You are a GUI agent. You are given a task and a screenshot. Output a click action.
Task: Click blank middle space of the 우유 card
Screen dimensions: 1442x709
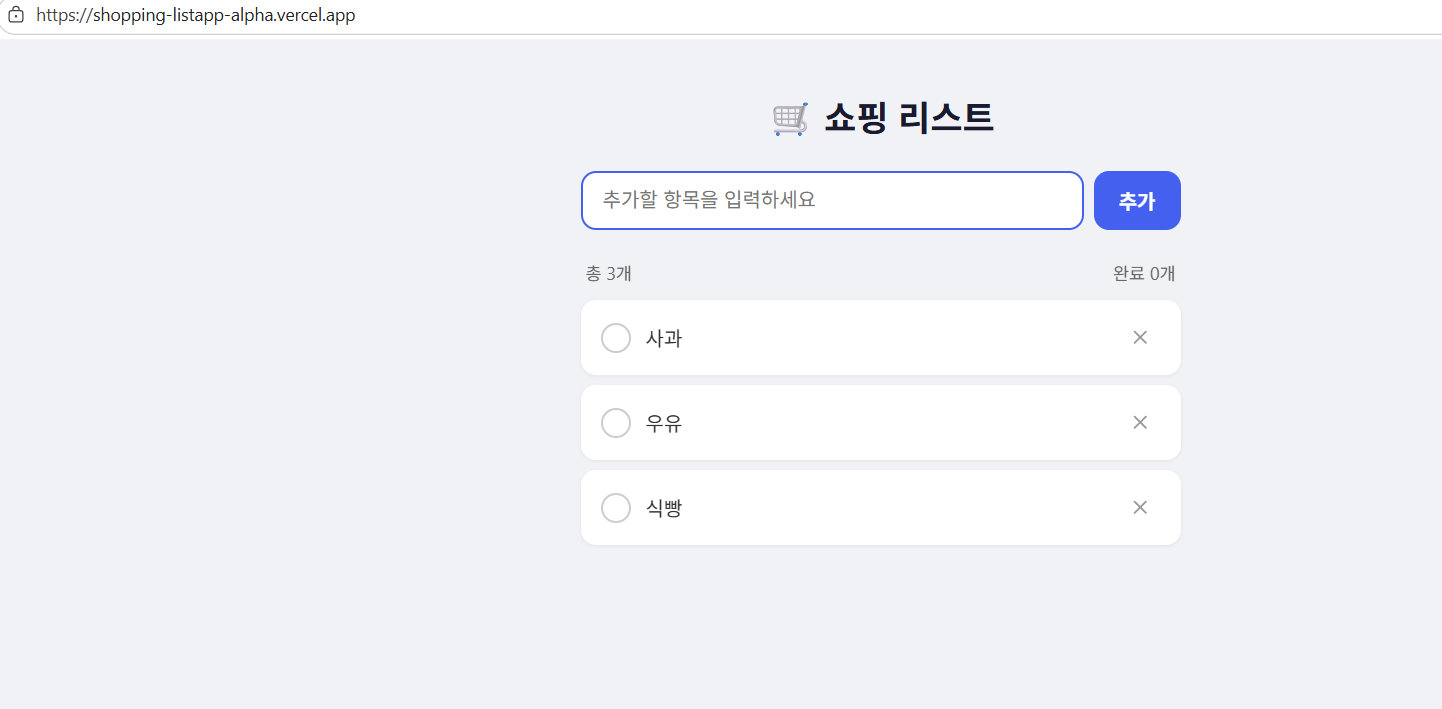890,423
